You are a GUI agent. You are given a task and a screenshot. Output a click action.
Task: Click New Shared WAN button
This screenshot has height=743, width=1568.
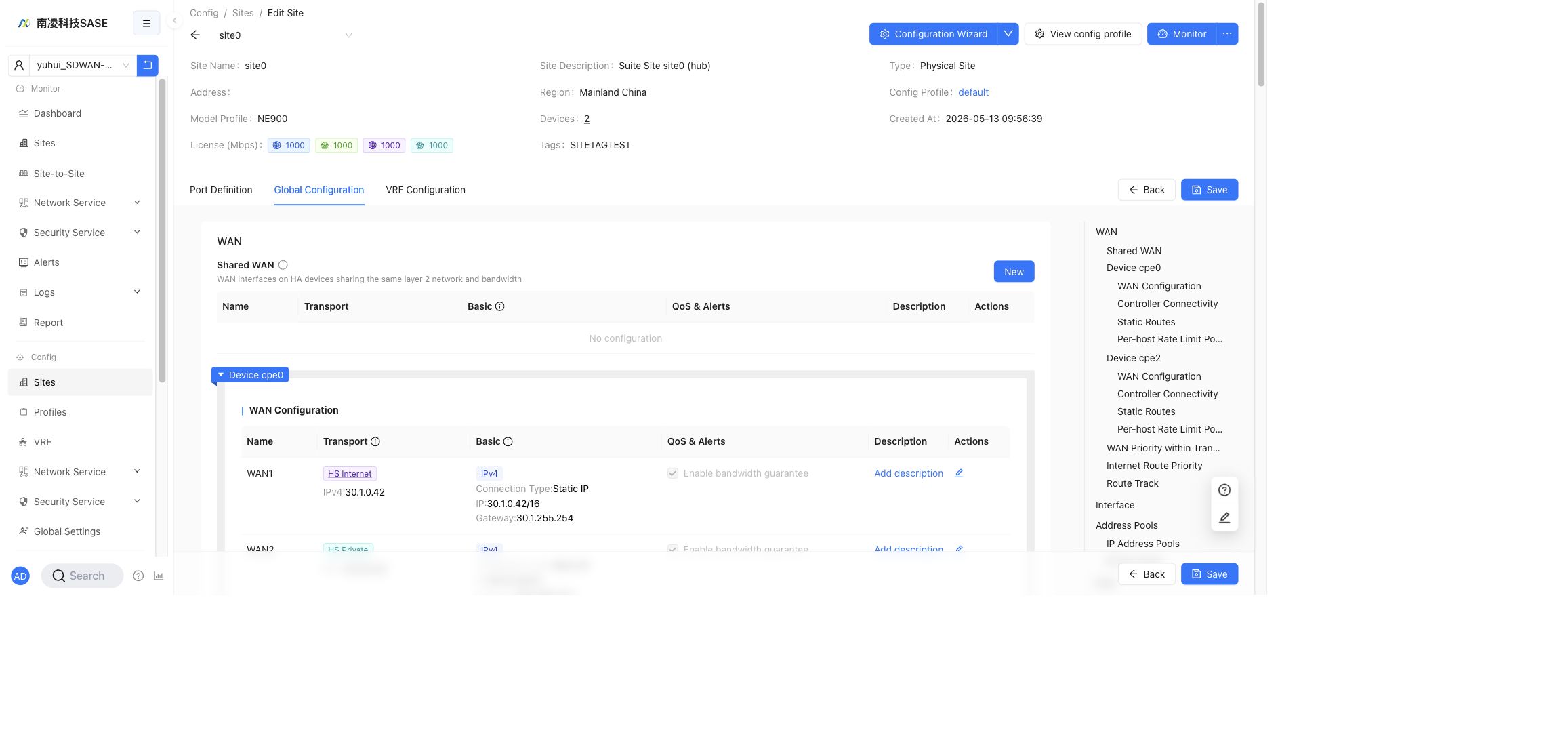1014,272
